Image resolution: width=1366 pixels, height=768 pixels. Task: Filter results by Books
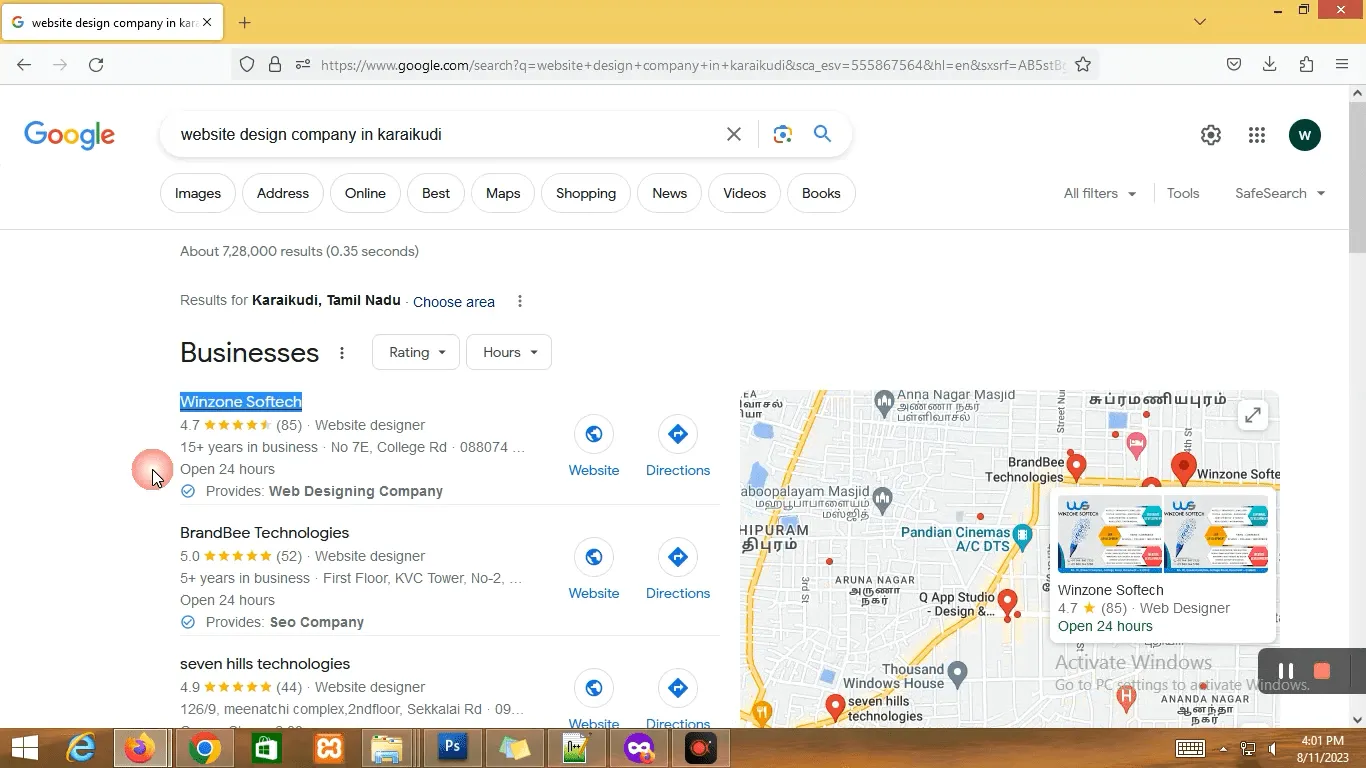point(821,193)
